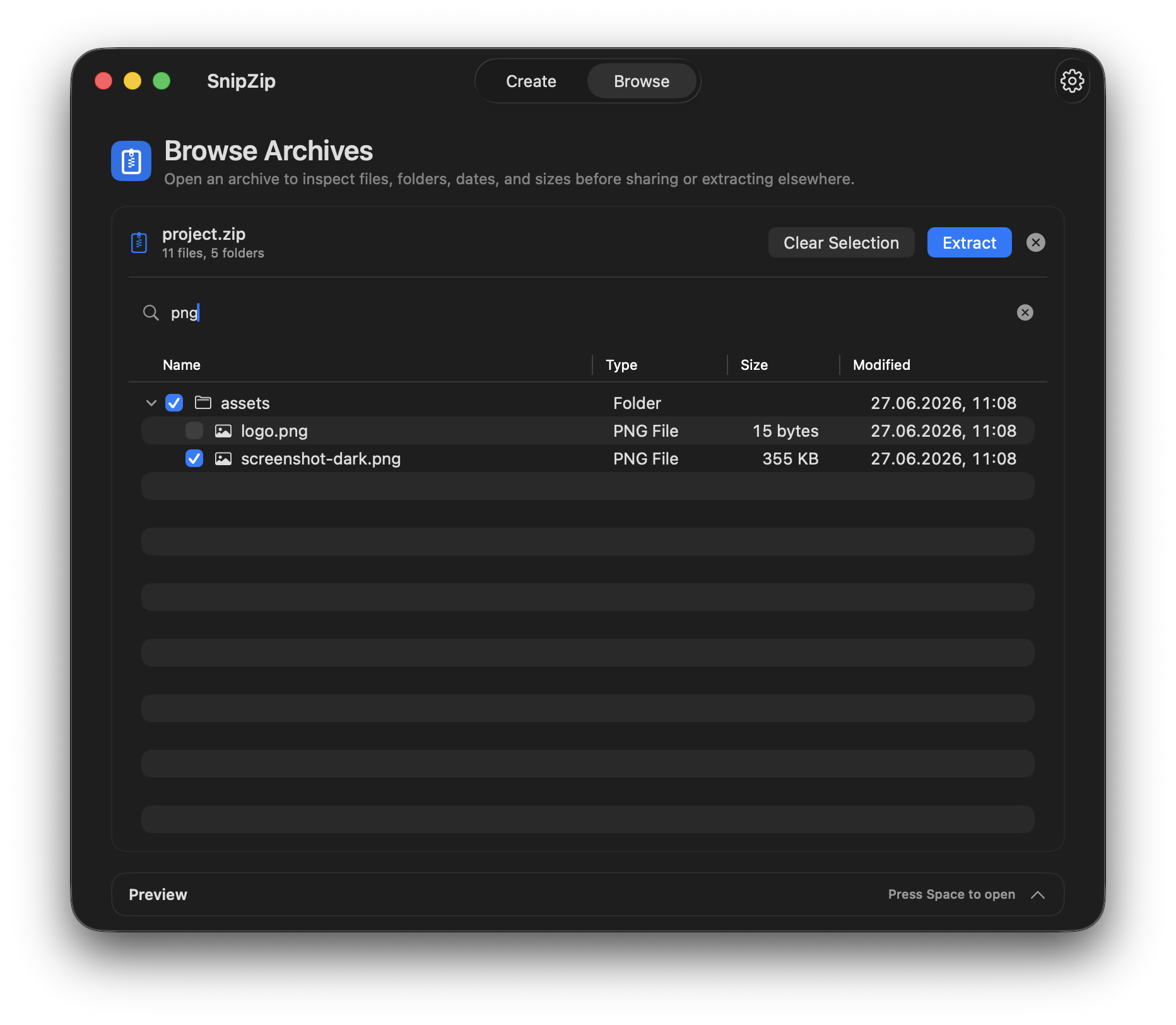Click the Browse Archives heading

(269, 151)
